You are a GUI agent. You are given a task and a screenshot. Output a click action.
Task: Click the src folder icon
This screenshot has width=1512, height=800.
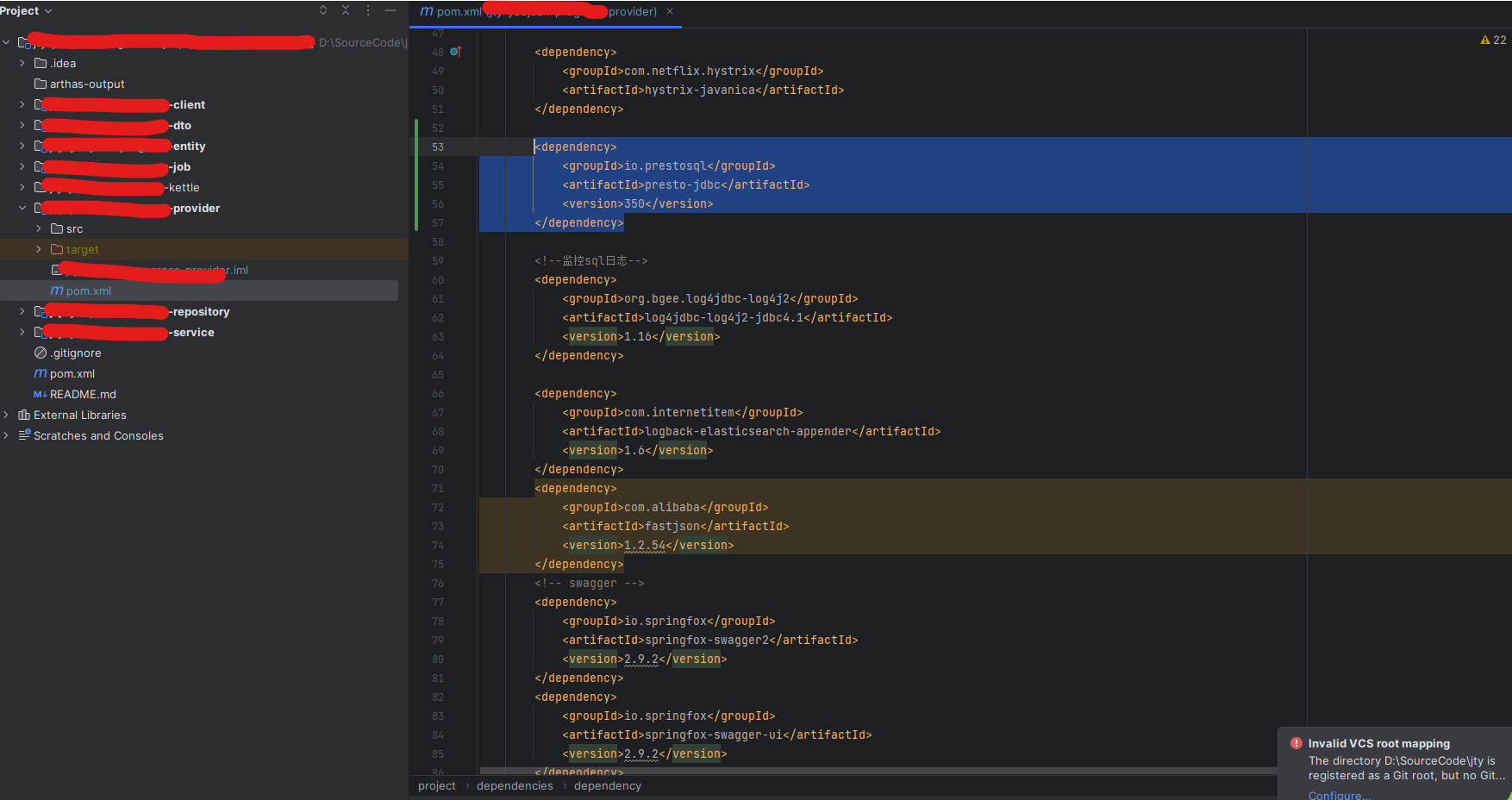click(57, 228)
